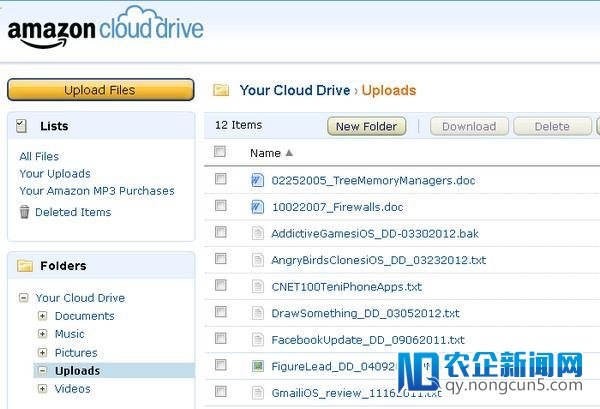Sort files by the Name column header
Screen dimensions: 600x409
[x=265, y=153]
